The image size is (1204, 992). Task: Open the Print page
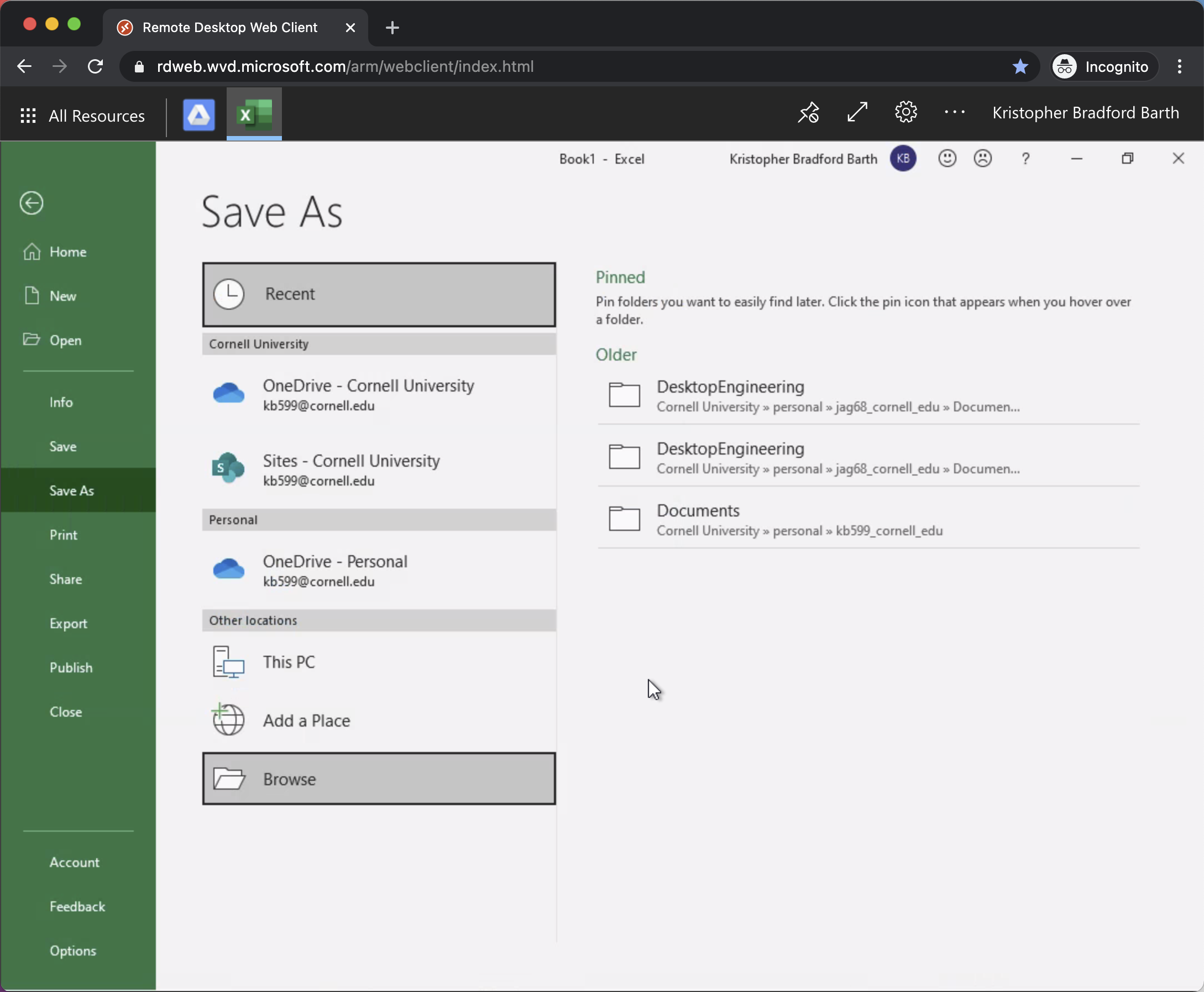(78, 535)
